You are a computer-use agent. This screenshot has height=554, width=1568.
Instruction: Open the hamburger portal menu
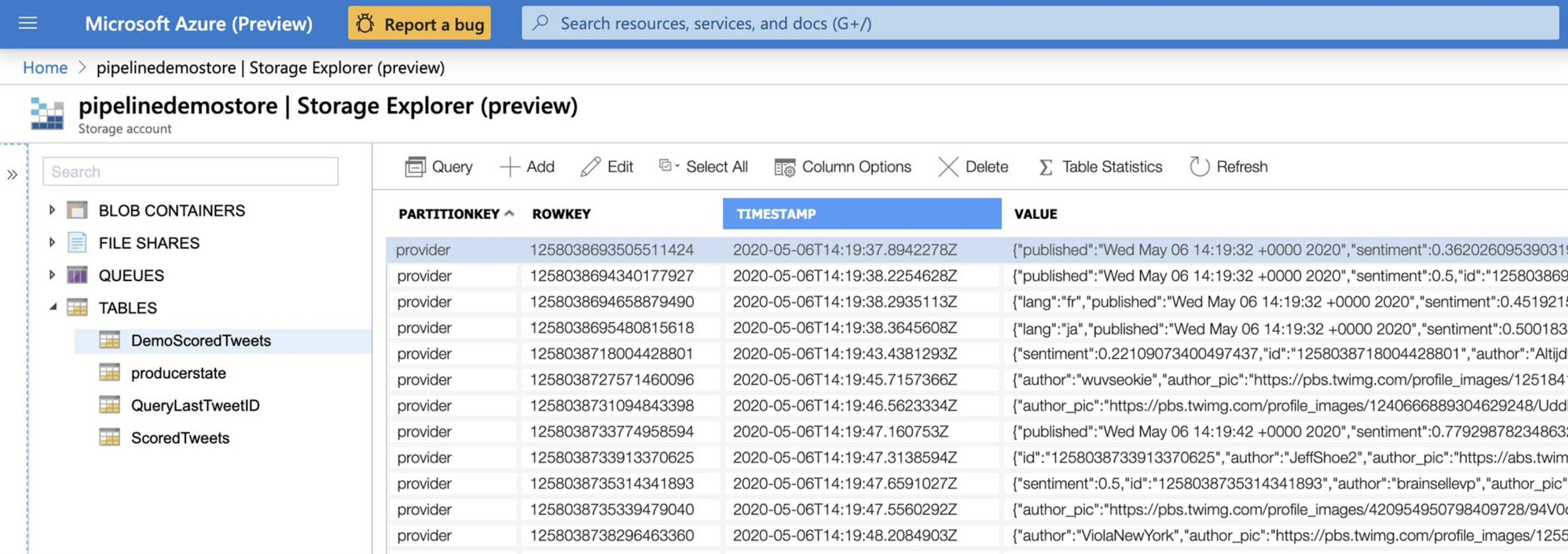click(28, 24)
